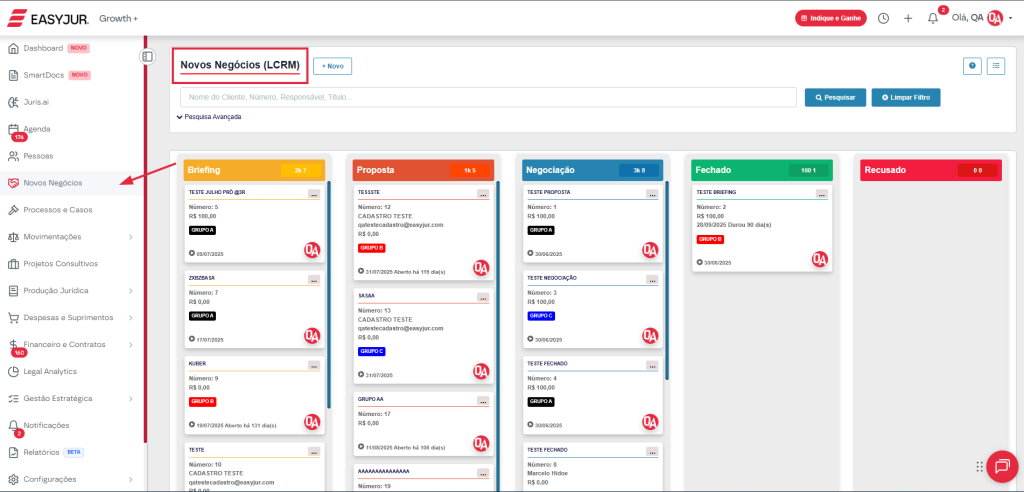The height and width of the screenshot is (492, 1024).
Task: Click the + Novo button
Action: (332, 66)
